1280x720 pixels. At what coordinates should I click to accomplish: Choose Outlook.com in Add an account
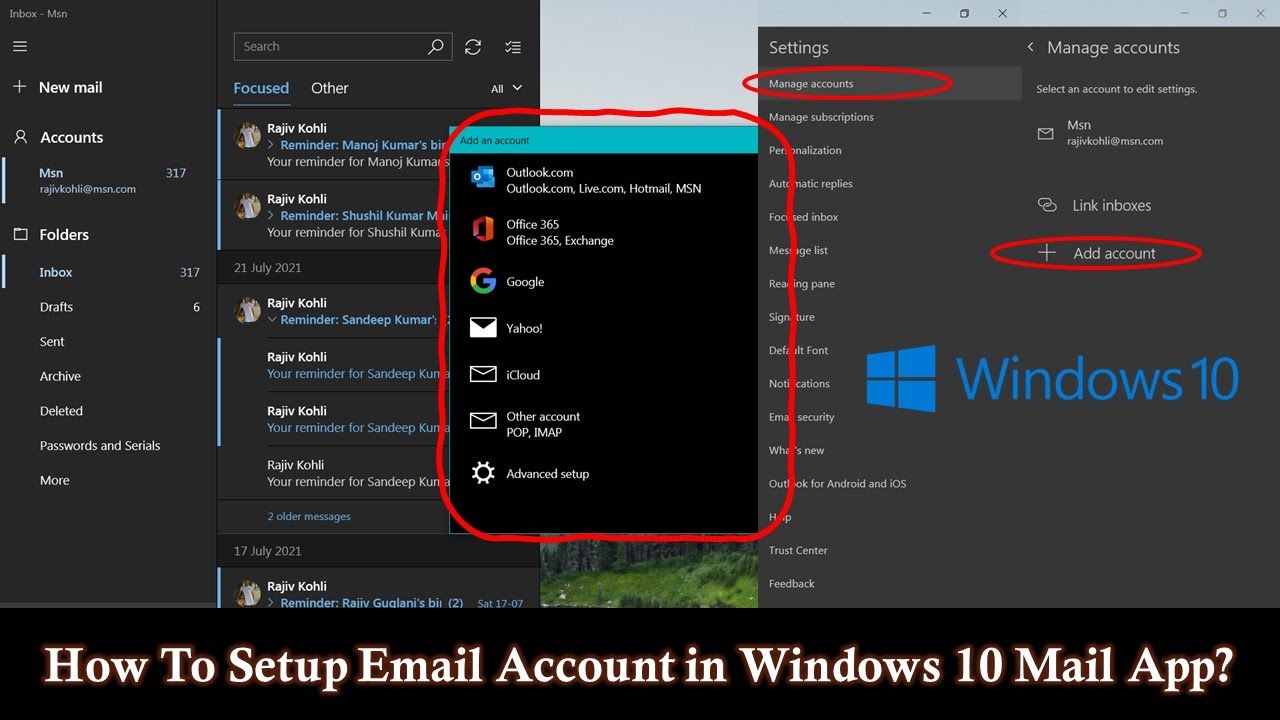(603, 180)
